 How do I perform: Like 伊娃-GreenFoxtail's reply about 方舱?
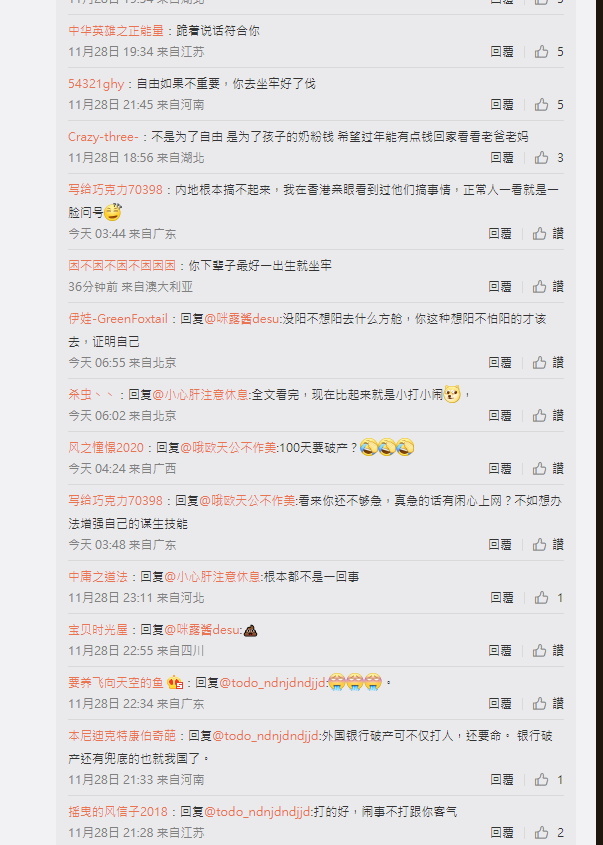539,363
